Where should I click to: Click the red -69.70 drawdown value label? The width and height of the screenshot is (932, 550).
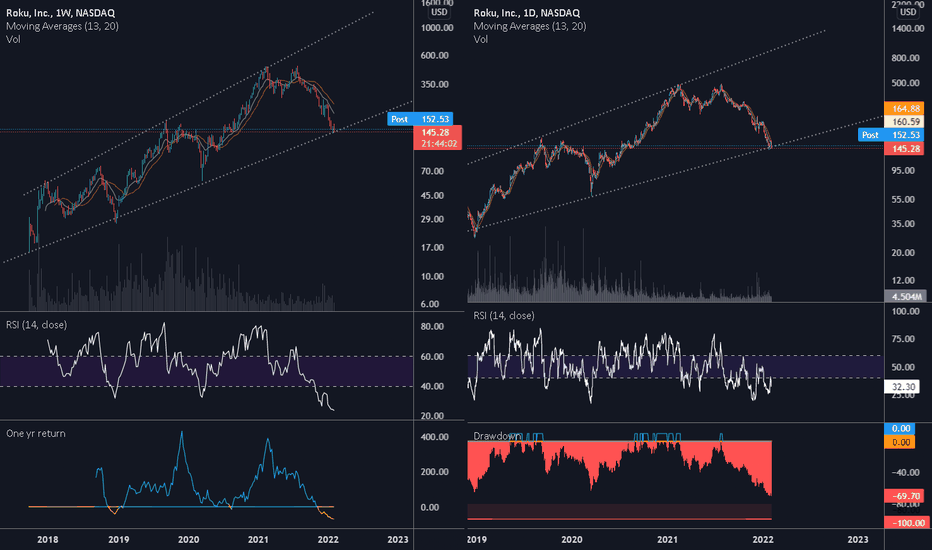coord(904,496)
